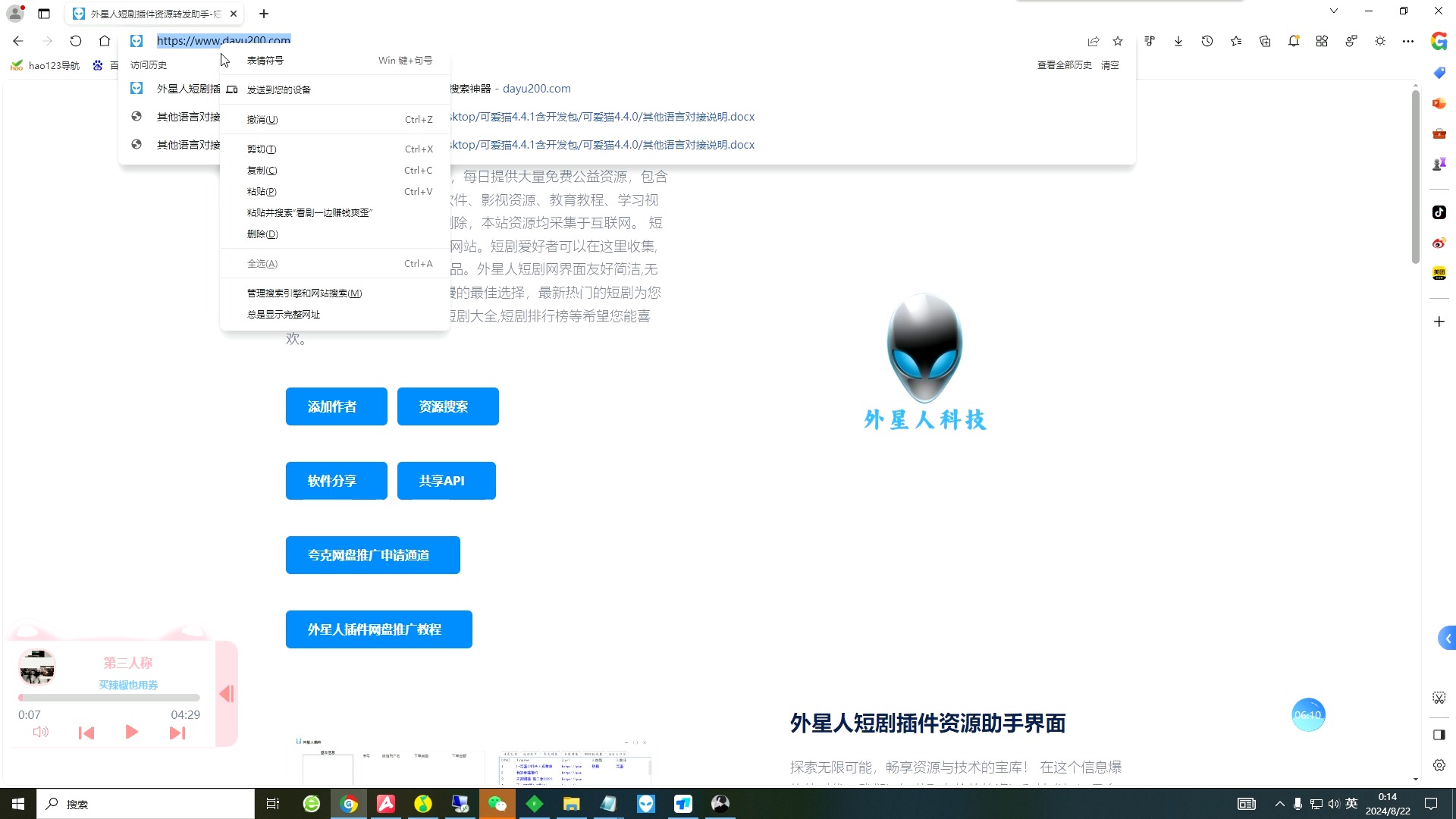The width and height of the screenshot is (1456, 819).
Task: Bookmark the page with the star icon
Action: click(1118, 41)
